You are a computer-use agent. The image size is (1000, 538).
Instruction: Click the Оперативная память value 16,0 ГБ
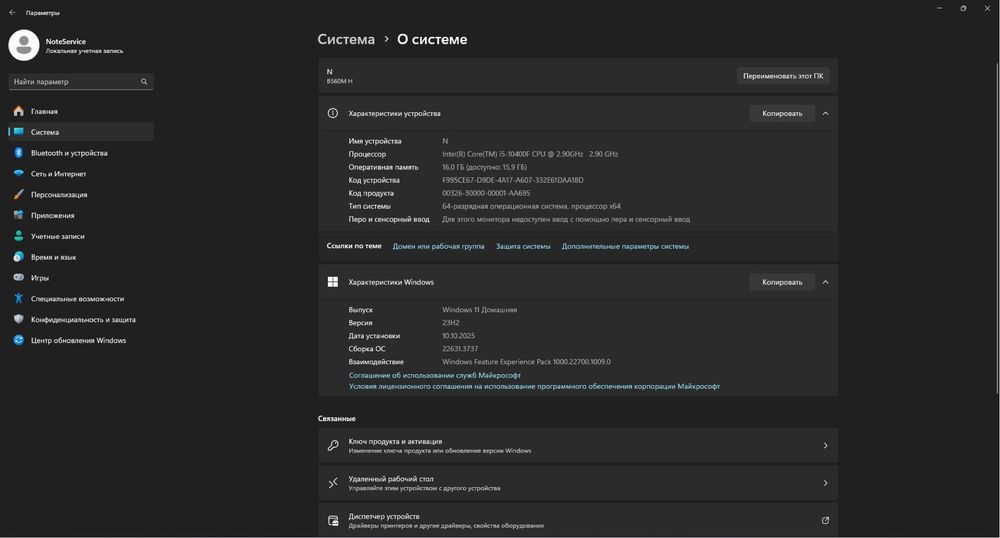point(485,167)
